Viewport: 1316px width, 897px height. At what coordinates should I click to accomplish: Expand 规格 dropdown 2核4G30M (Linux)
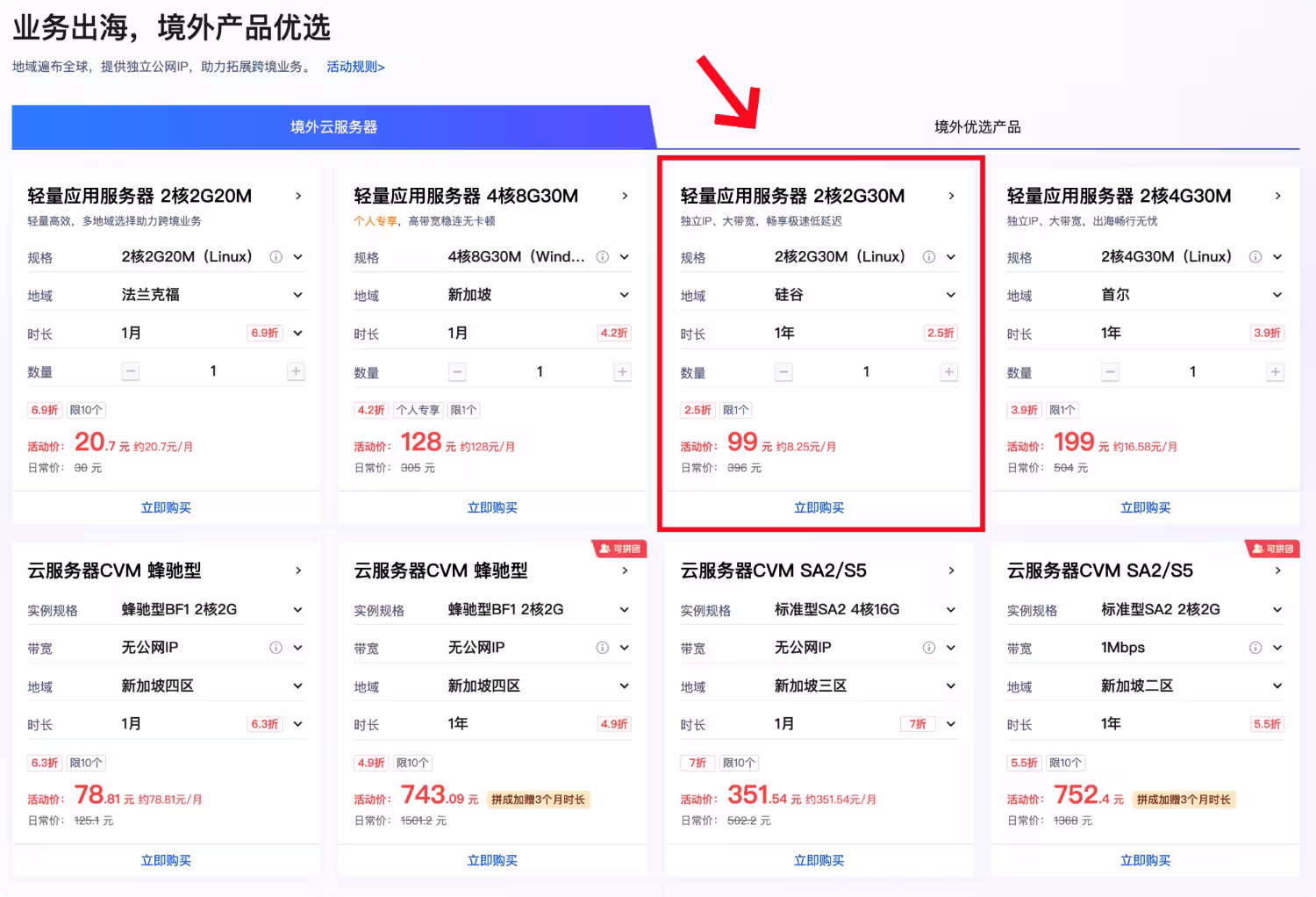pyautogui.click(x=1277, y=257)
